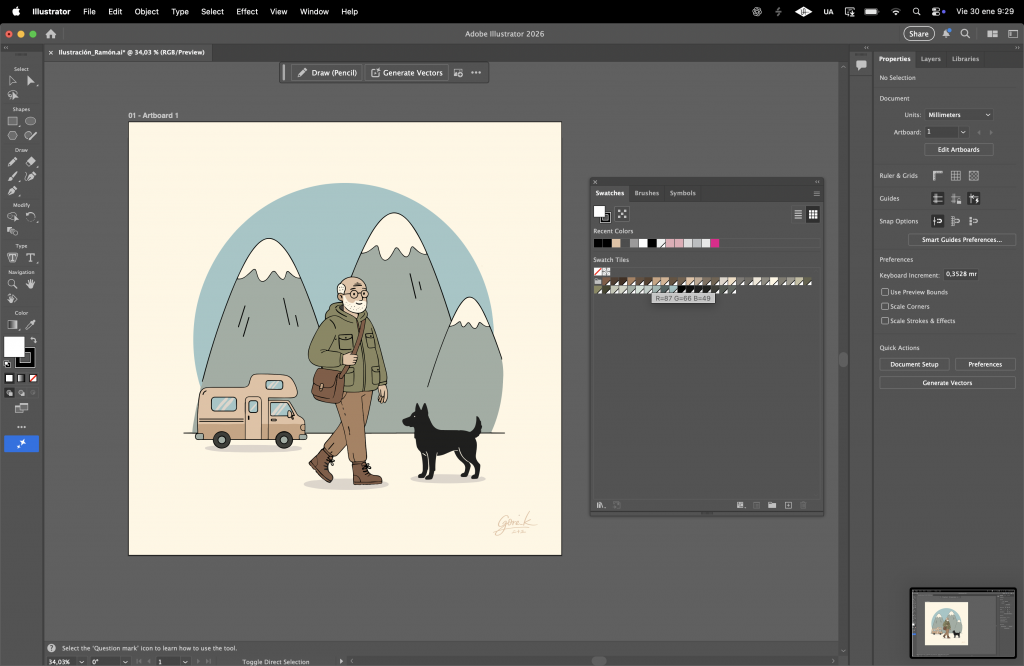
Task: Check the Scale Corners option
Action: (x=885, y=306)
